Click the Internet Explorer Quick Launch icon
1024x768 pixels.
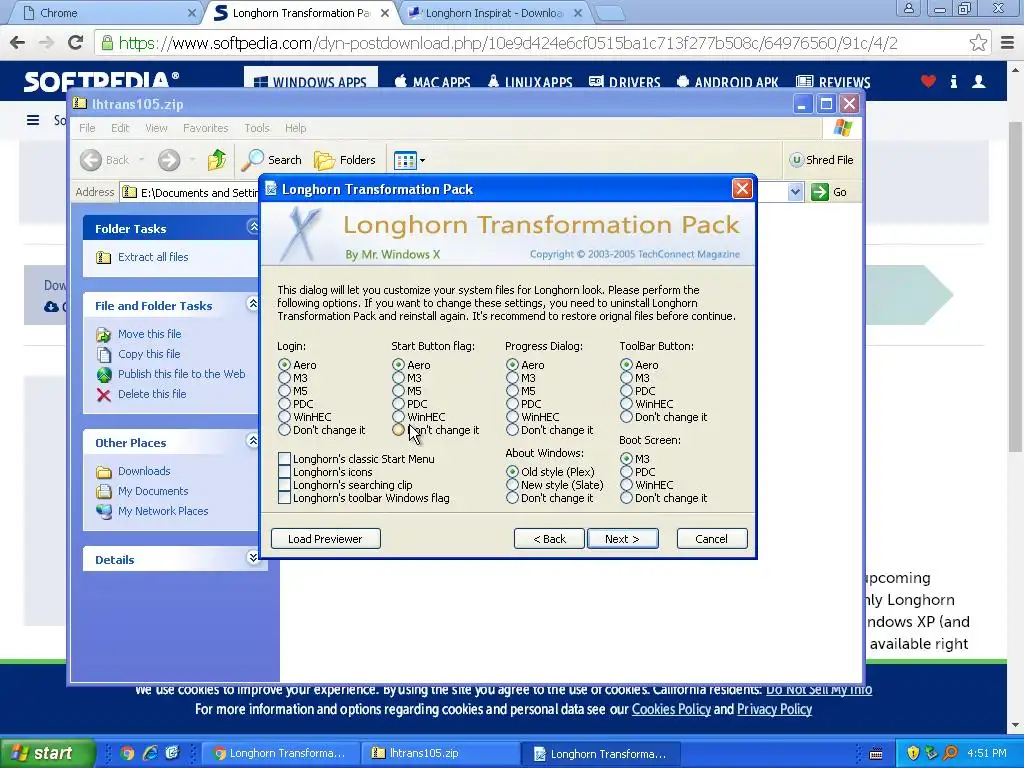pyautogui.click(x=150, y=753)
